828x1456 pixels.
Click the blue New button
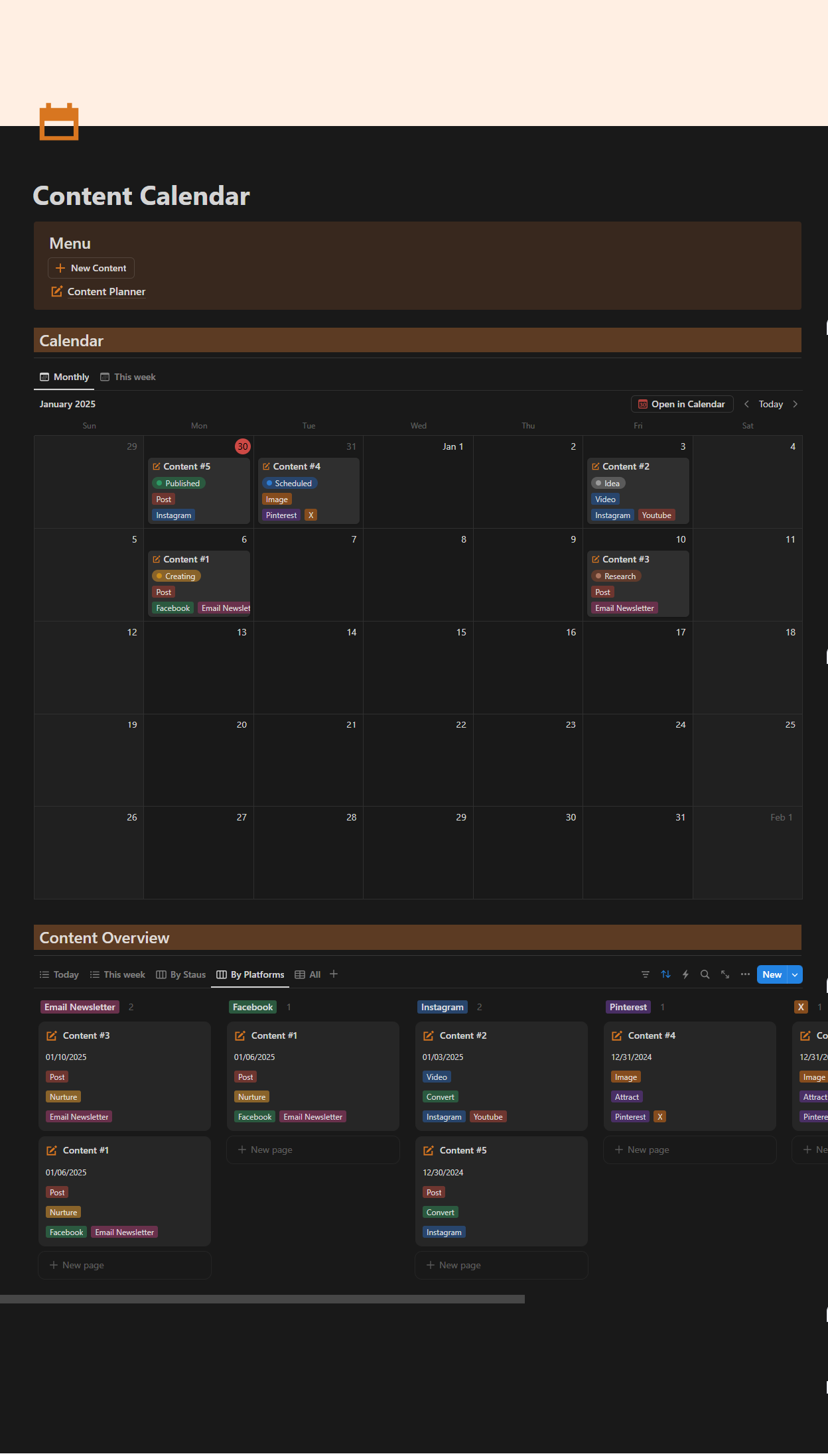click(x=772, y=974)
